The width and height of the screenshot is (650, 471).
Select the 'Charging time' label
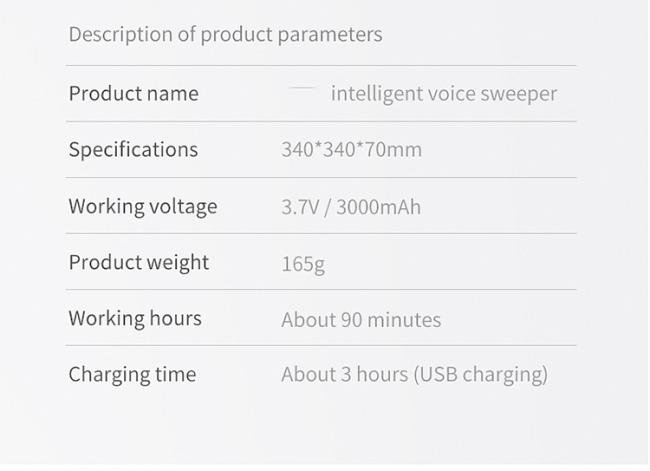132,375
